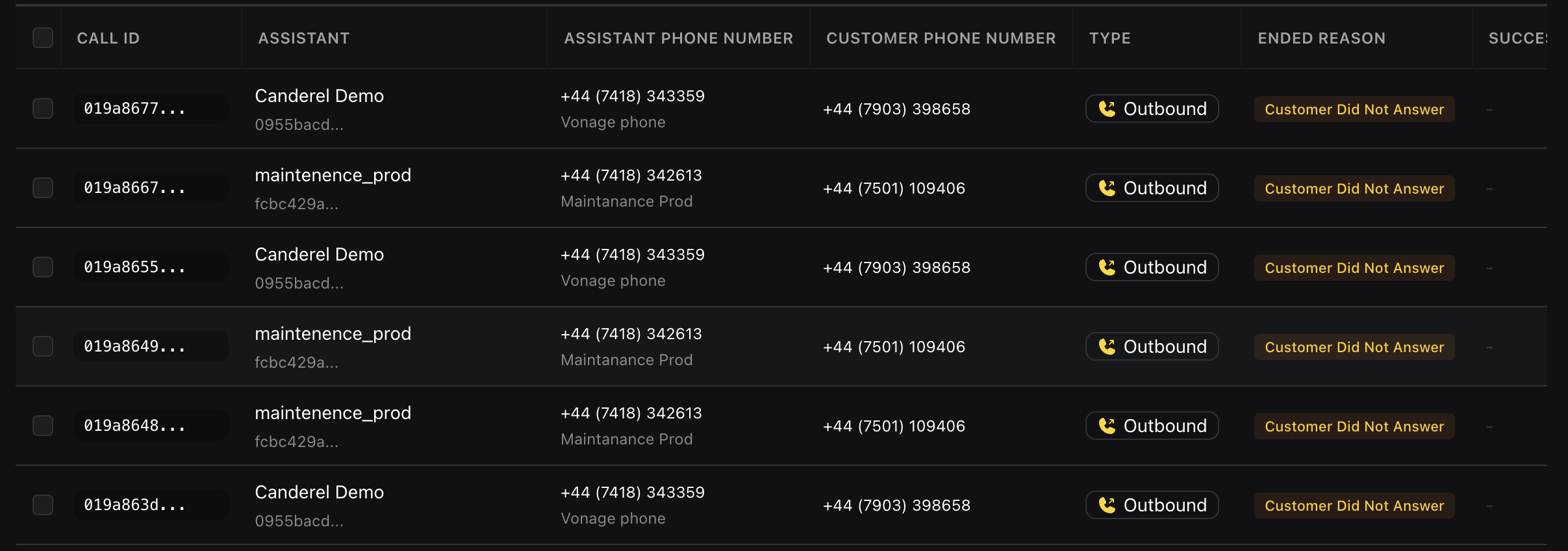This screenshot has height=551, width=1568.
Task: Click the Type column header
Action: [x=1109, y=38]
